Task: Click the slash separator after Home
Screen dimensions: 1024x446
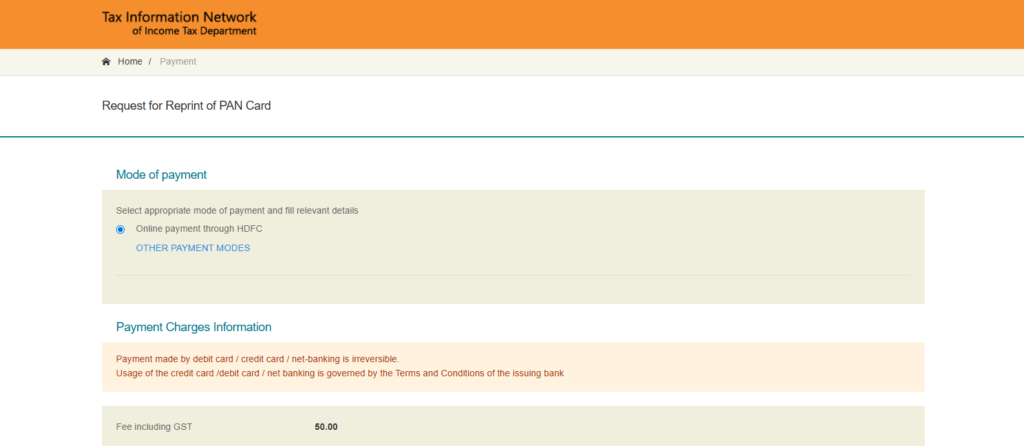Action: pos(150,62)
